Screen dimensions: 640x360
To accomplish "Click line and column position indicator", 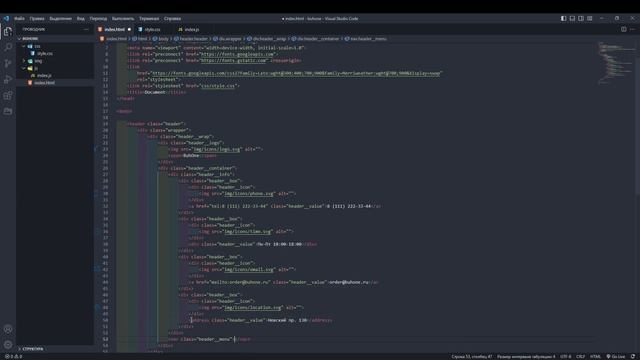I will (471, 356).
